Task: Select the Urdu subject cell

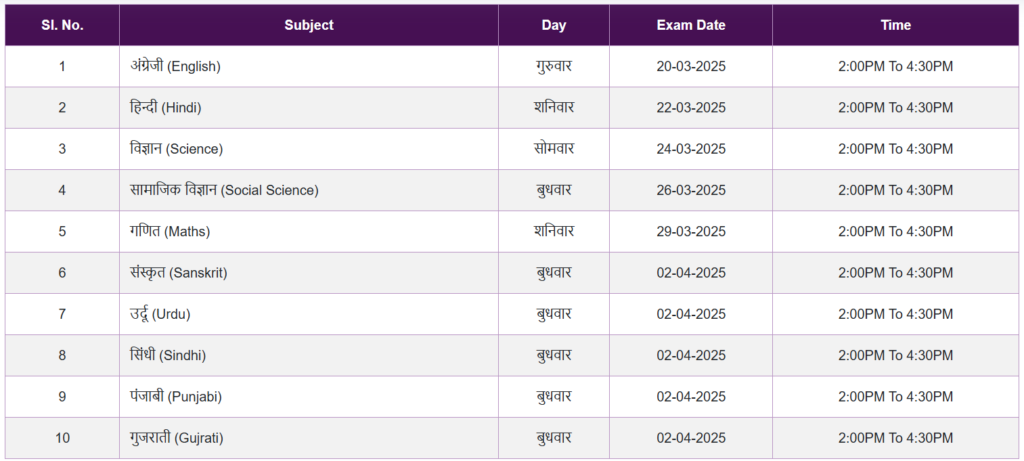Action: click(x=309, y=314)
